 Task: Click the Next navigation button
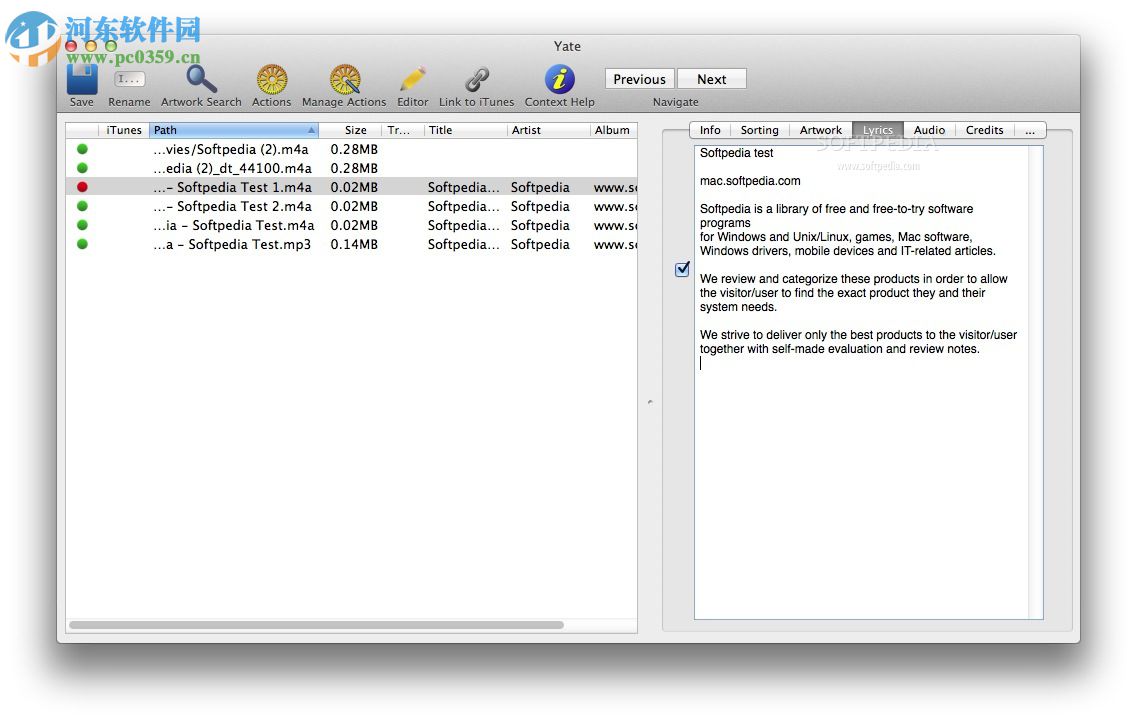pos(711,79)
